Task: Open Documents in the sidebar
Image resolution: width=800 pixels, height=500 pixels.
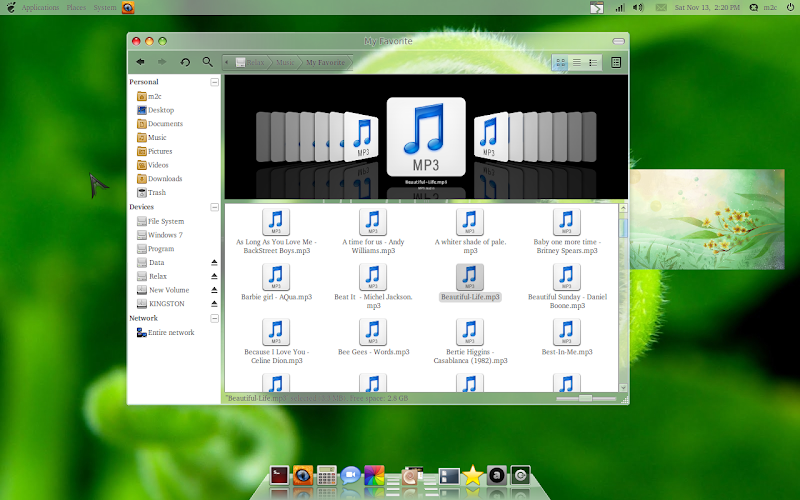Action: pyautogui.click(x=160, y=123)
